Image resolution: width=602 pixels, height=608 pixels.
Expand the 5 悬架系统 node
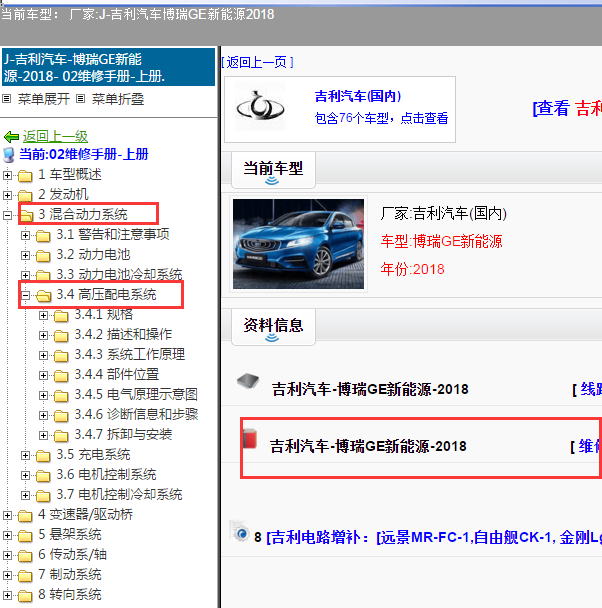coord(7,535)
